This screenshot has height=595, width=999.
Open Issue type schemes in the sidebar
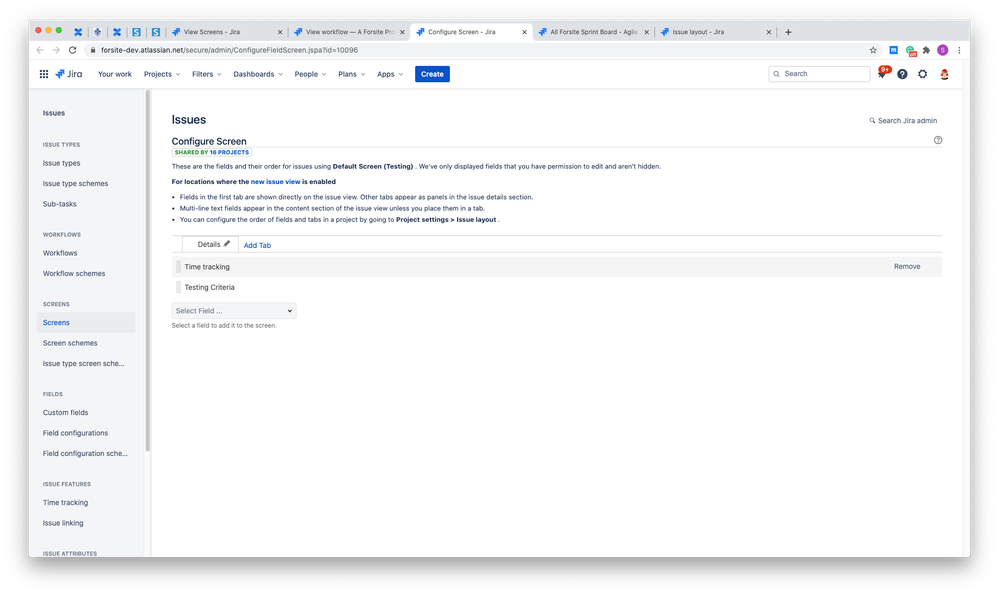75,183
